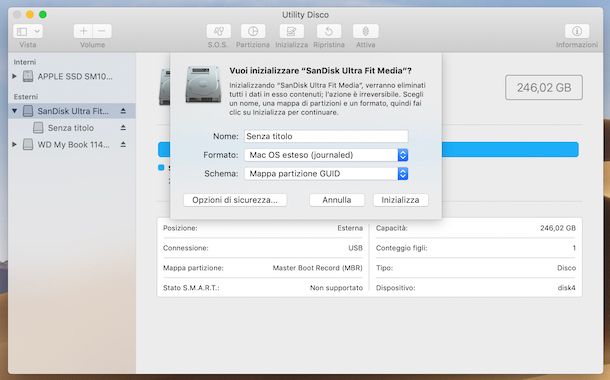Click the Nome text field
This screenshot has width=610, height=380.
pyautogui.click(x=326, y=136)
